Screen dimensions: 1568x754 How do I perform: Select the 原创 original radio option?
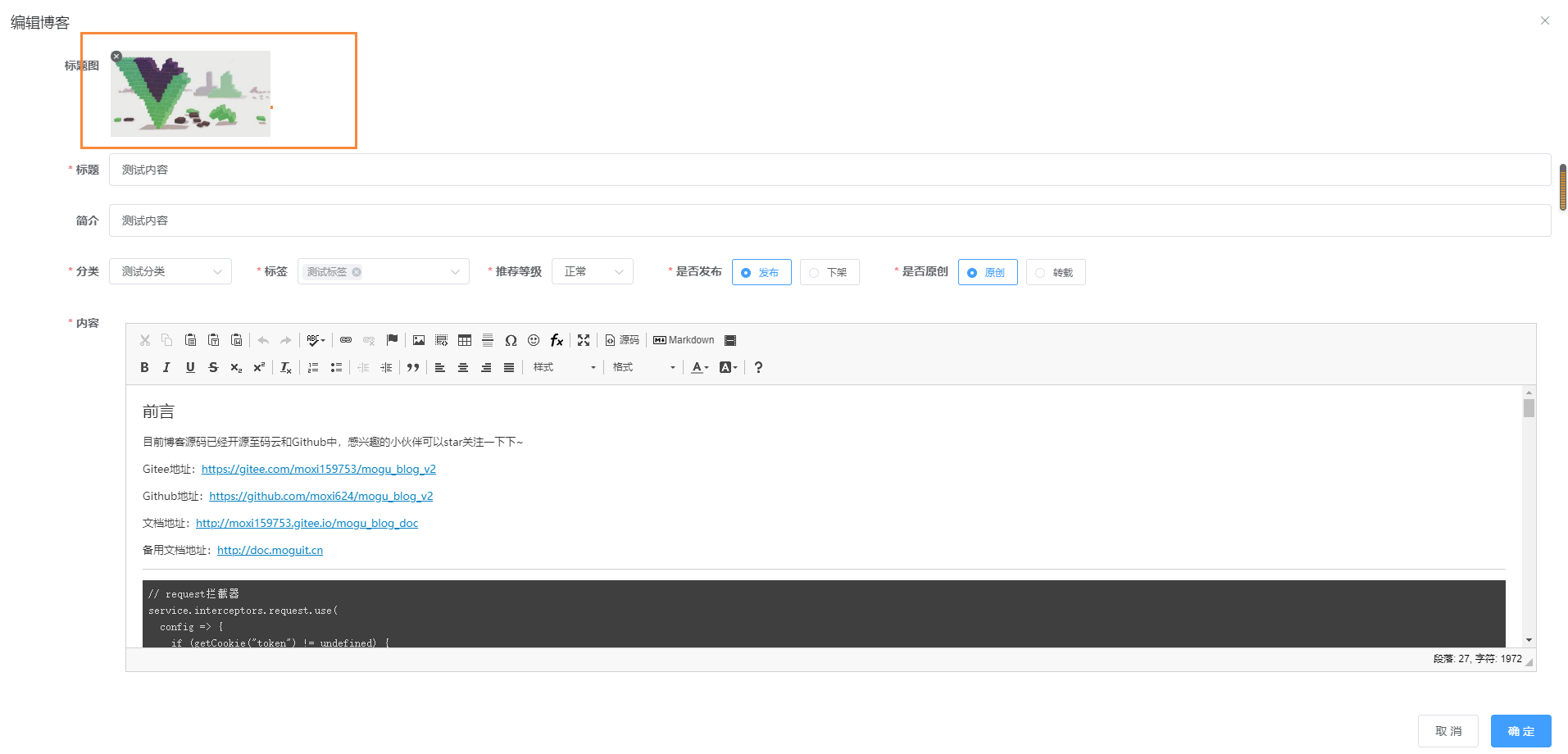point(988,272)
